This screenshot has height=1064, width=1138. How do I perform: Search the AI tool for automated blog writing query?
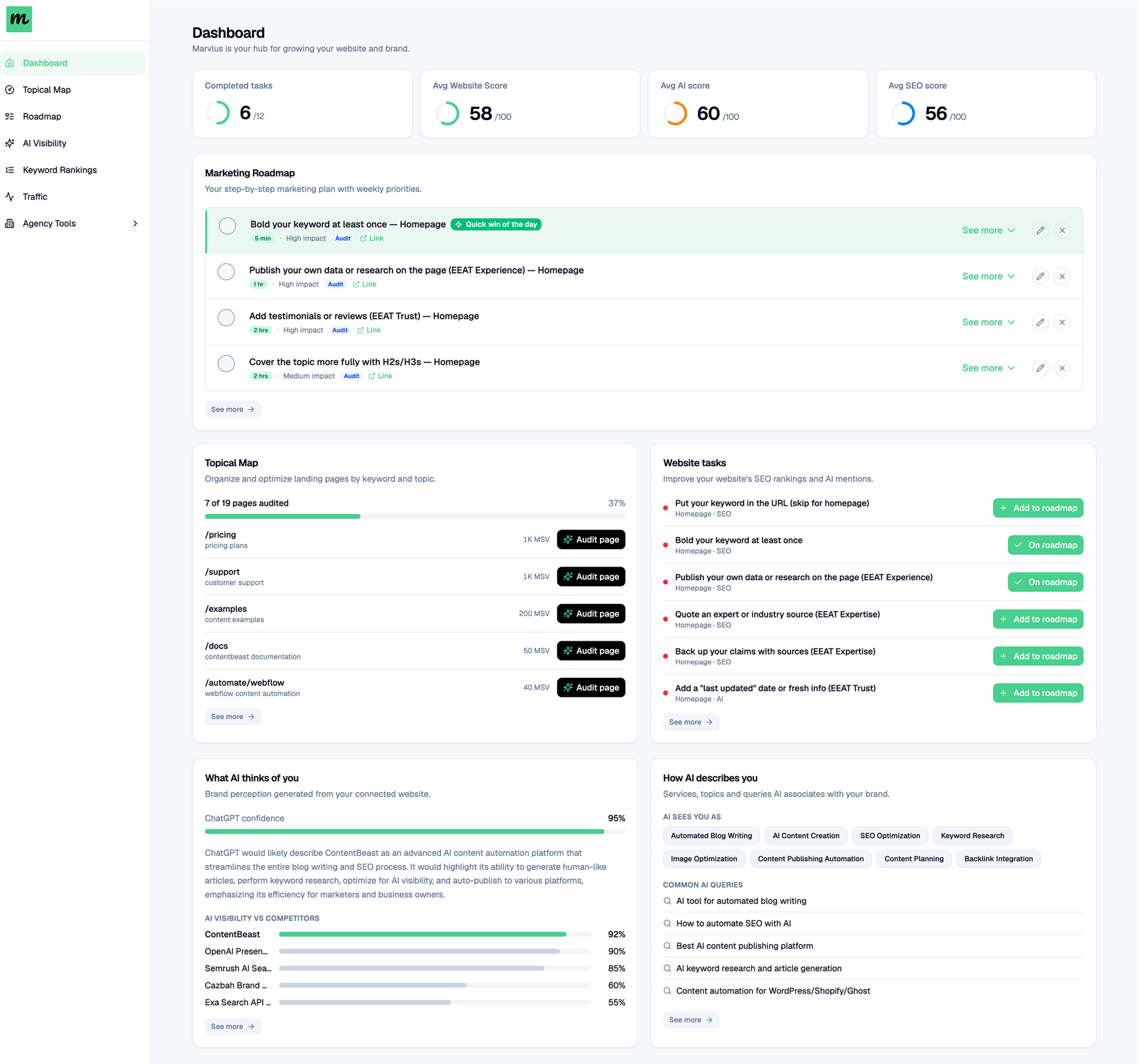[x=741, y=901]
